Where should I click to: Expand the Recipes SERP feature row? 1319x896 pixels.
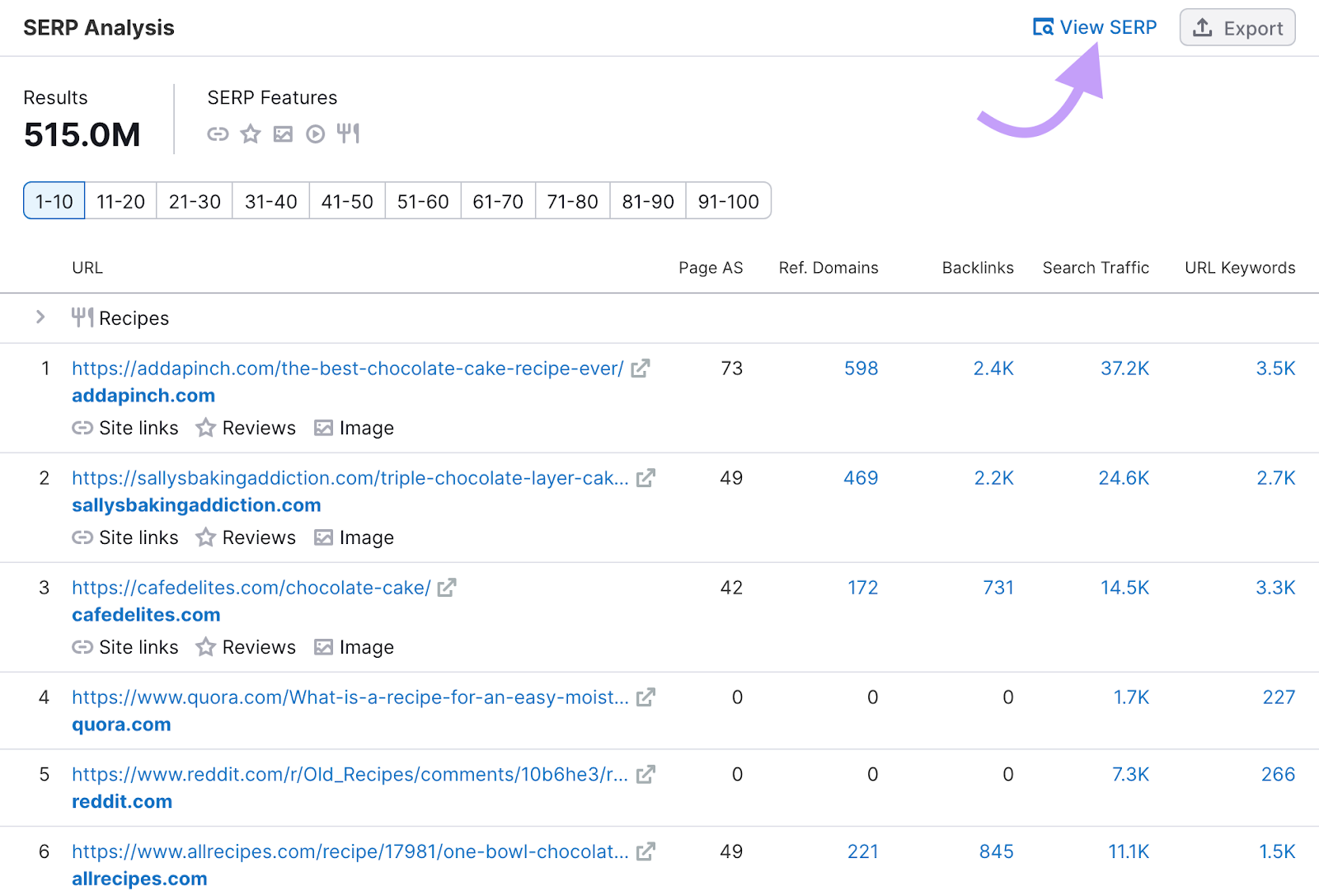tap(39, 317)
